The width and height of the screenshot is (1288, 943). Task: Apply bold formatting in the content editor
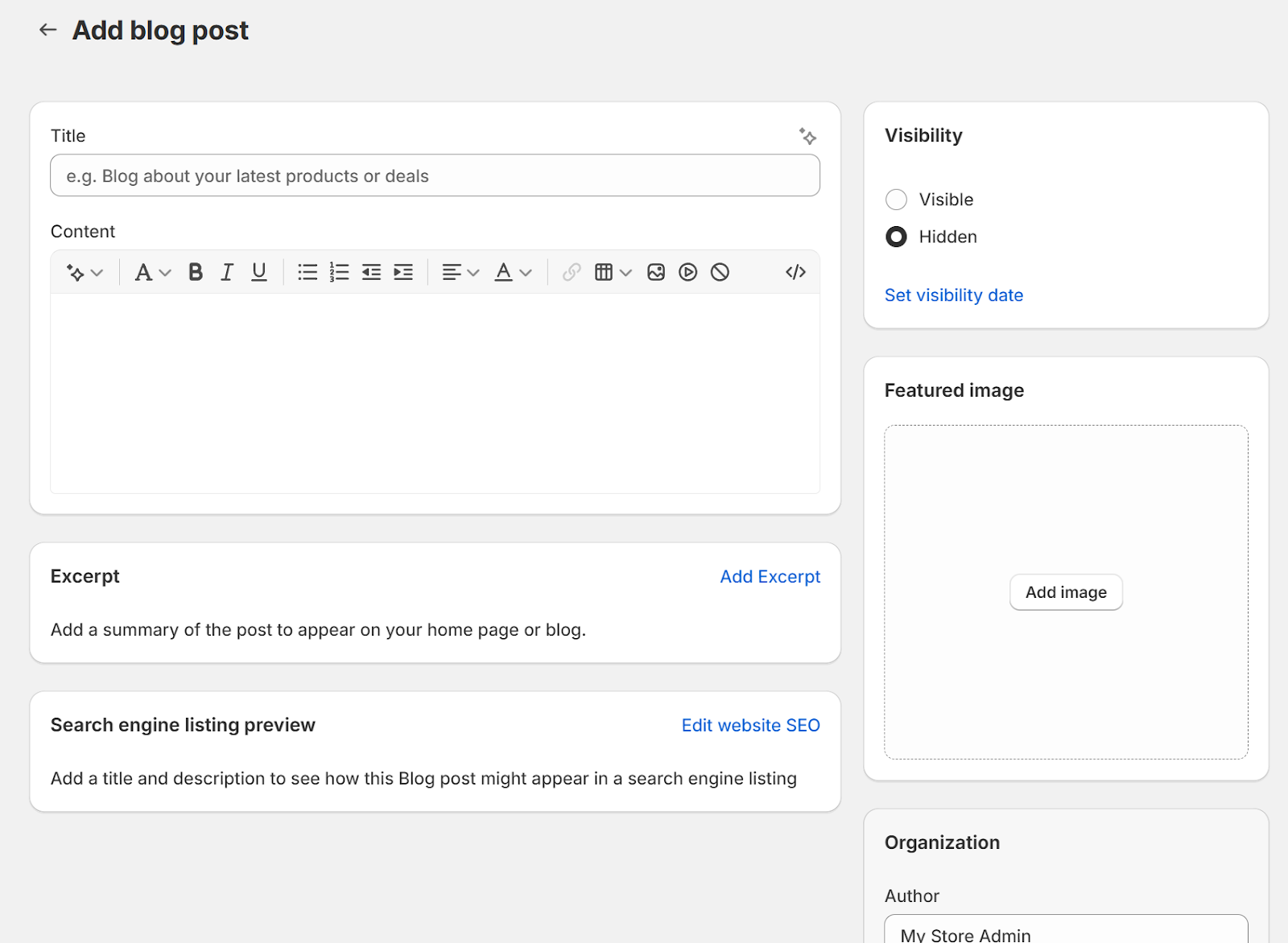(195, 272)
